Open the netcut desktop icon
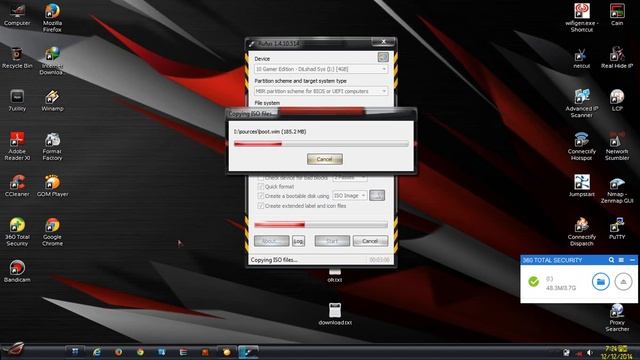640x360 pixels. (582, 58)
